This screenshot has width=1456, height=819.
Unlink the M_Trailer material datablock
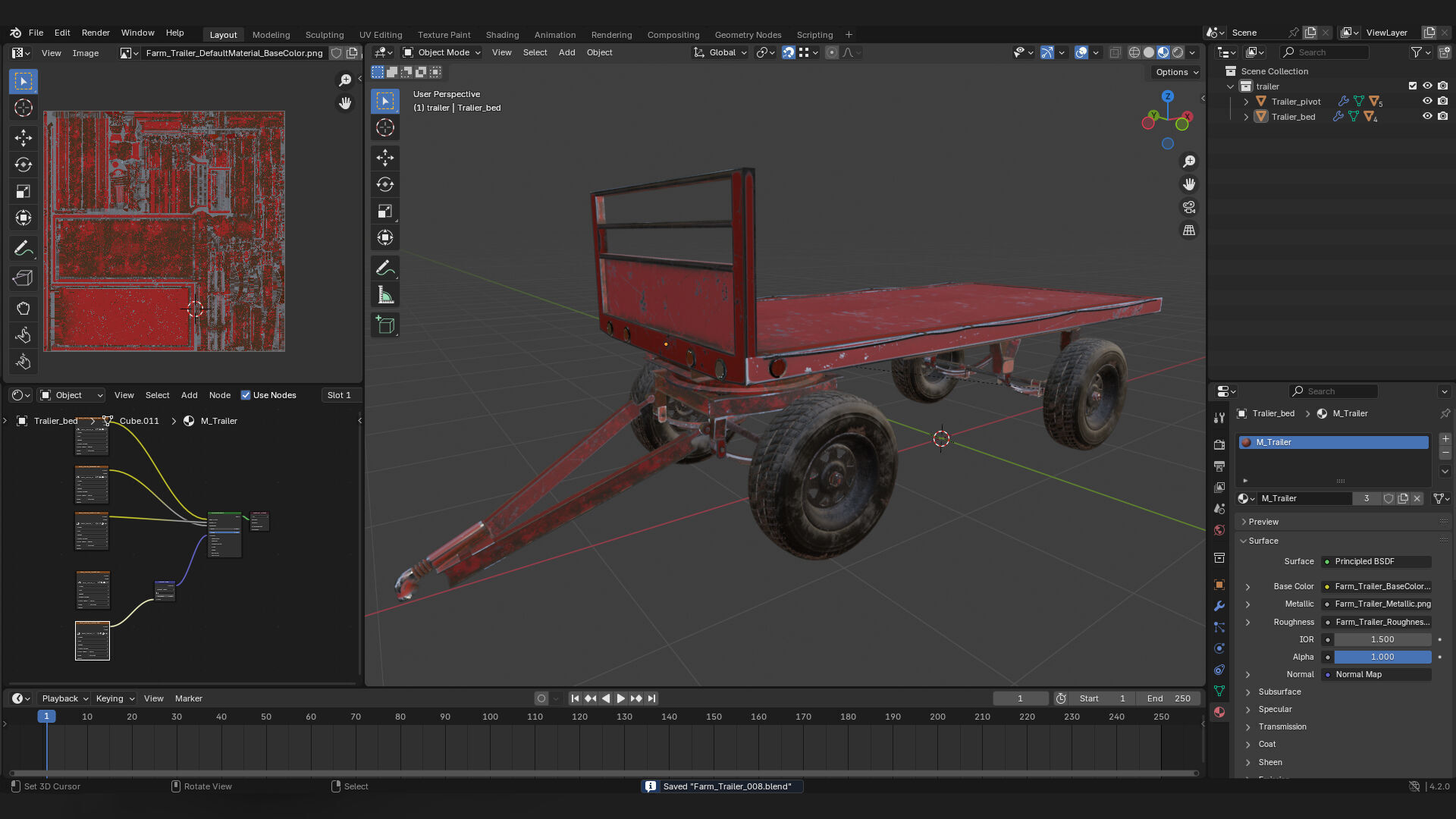tap(1417, 498)
